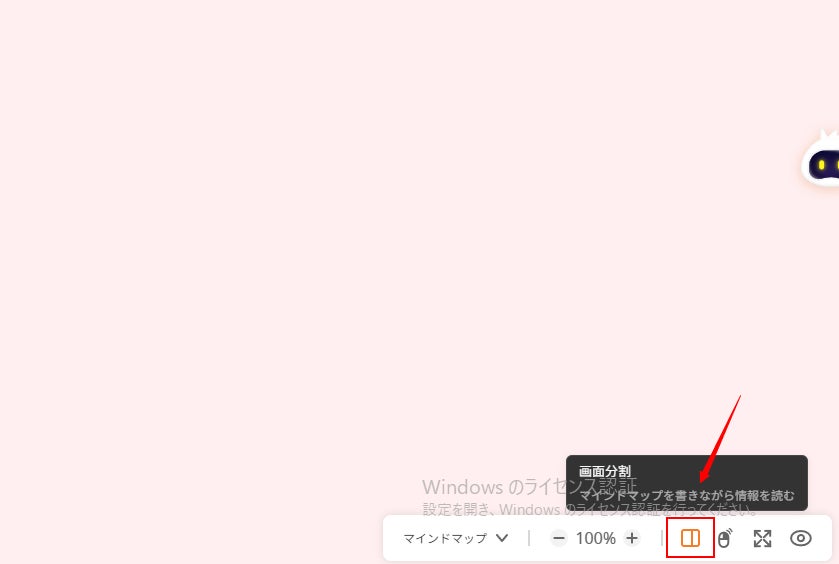
Task: Zoom out with the minus button
Action: coord(559,538)
